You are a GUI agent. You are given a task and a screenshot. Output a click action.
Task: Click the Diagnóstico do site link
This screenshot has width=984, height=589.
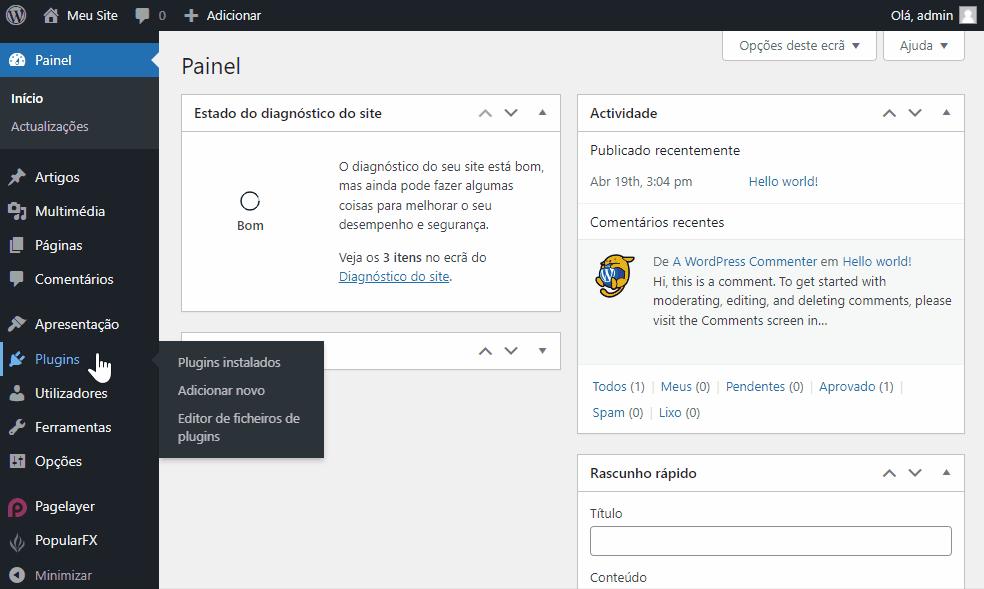point(394,277)
